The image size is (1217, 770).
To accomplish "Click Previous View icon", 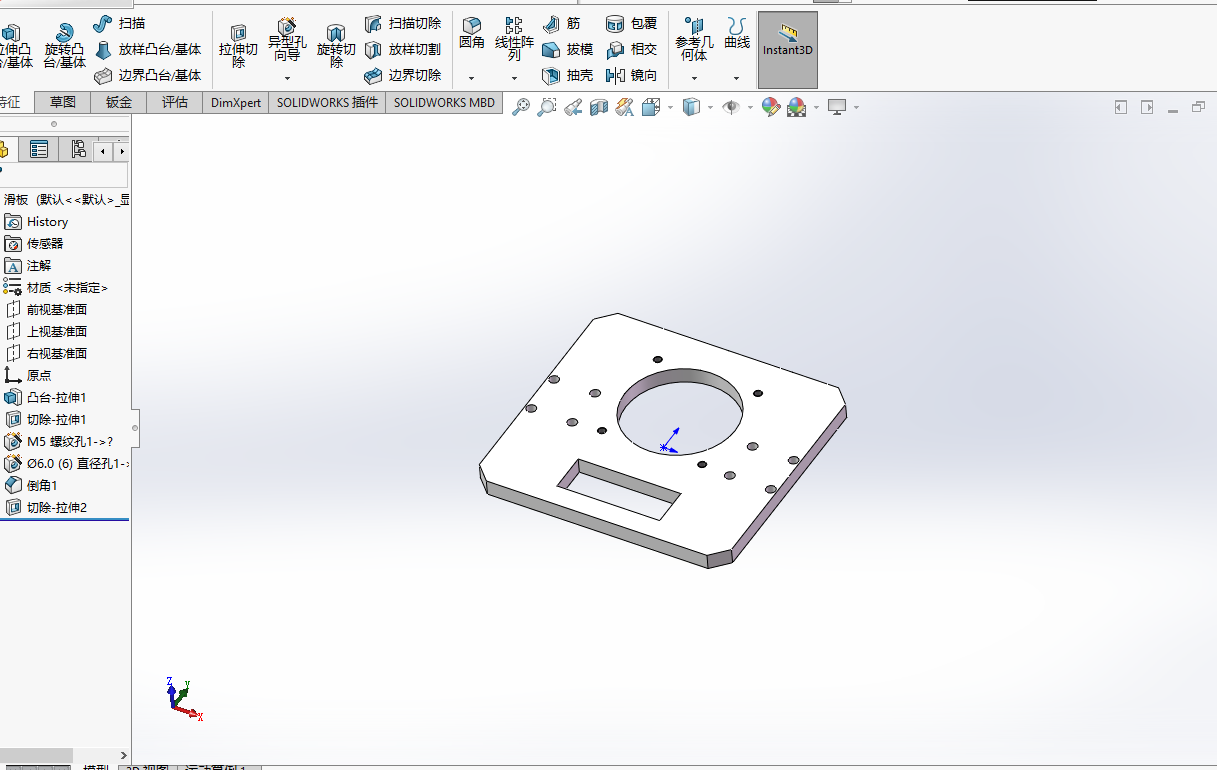I will pyautogui.click(x=573, y=107).
